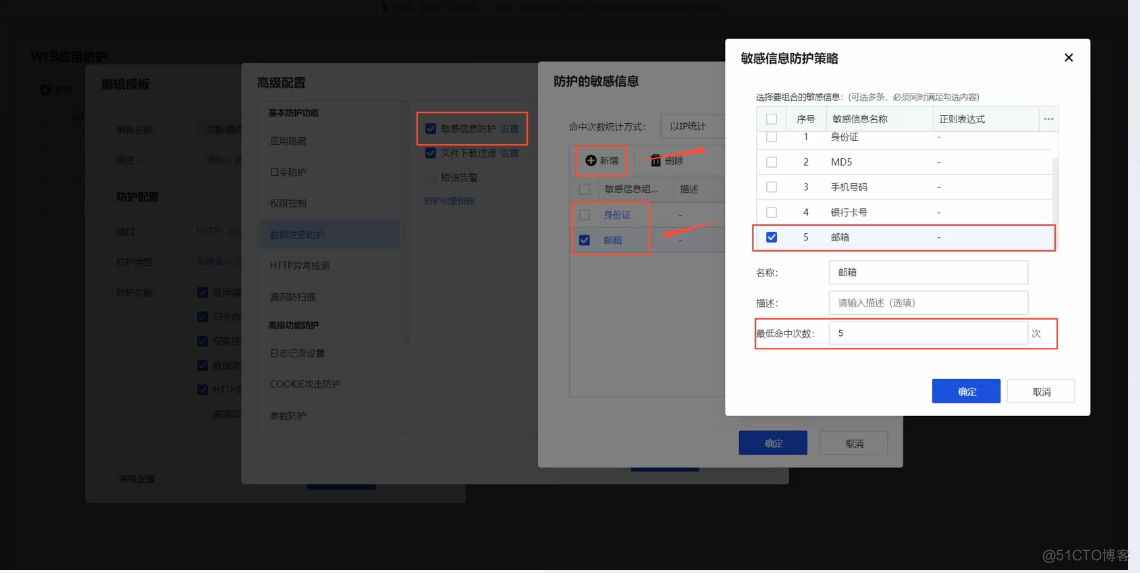
Task: Open the 防护对象排除 link
Action: pyautogui.click(x=449, y=201)
